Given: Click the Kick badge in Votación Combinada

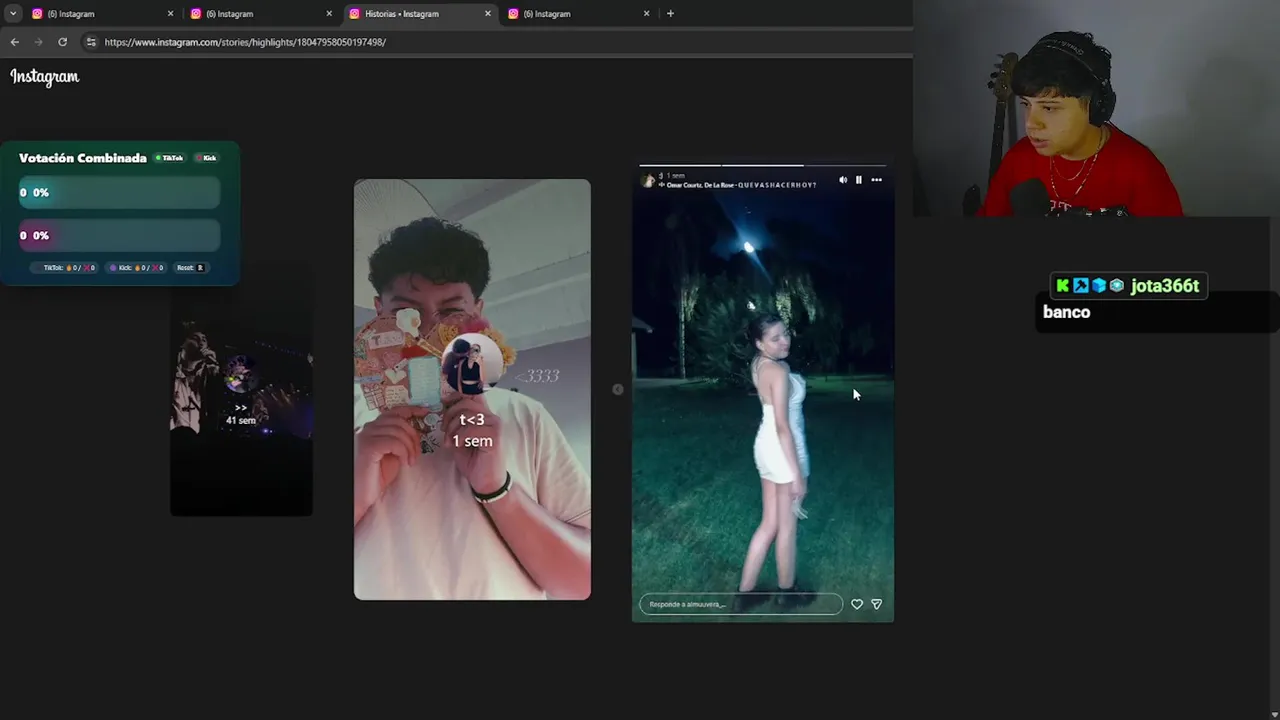Looking at the screenshot, I should click(x=207, y=158).
